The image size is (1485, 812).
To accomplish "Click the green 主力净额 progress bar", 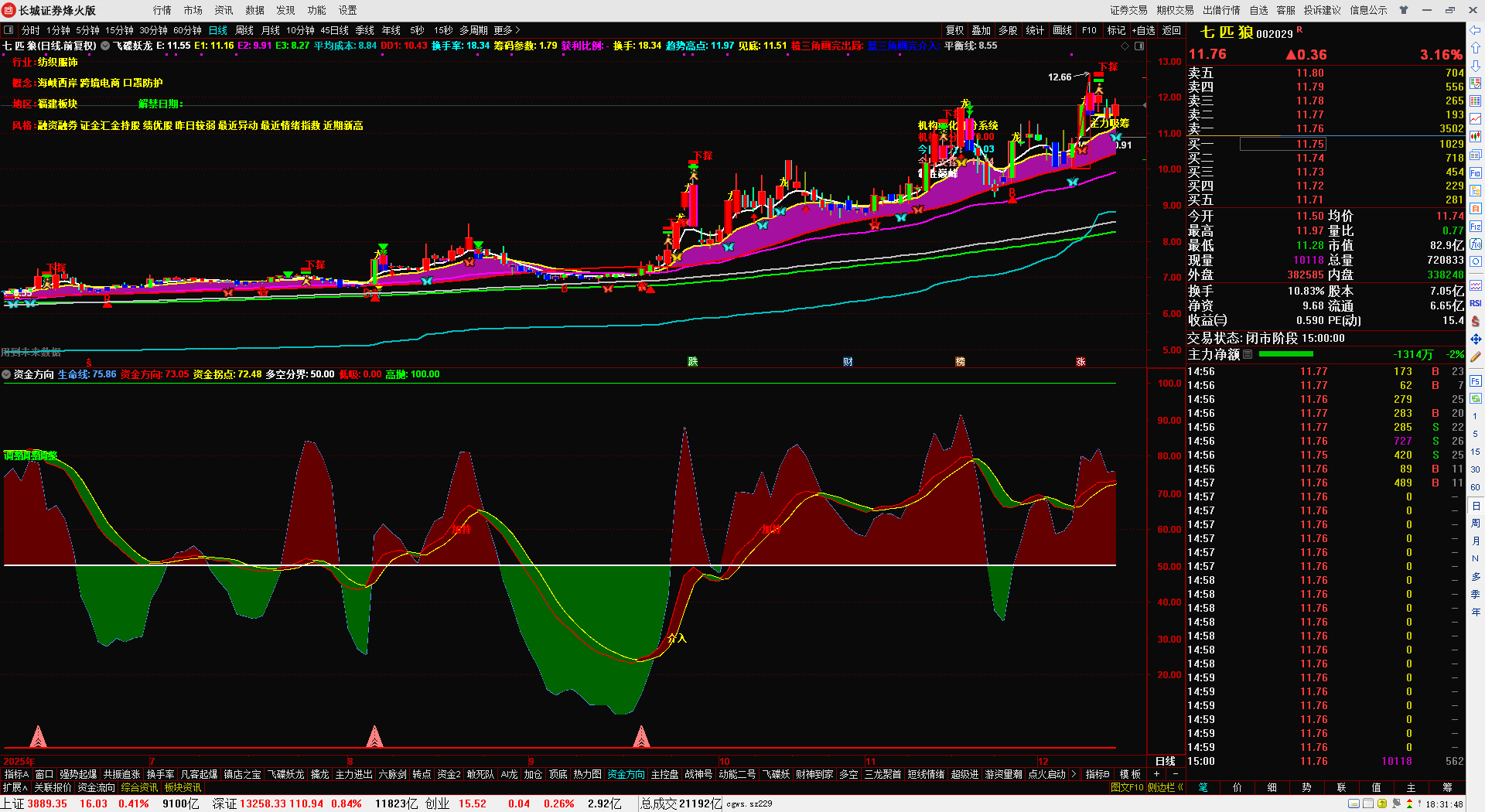I will (1286, 354).
